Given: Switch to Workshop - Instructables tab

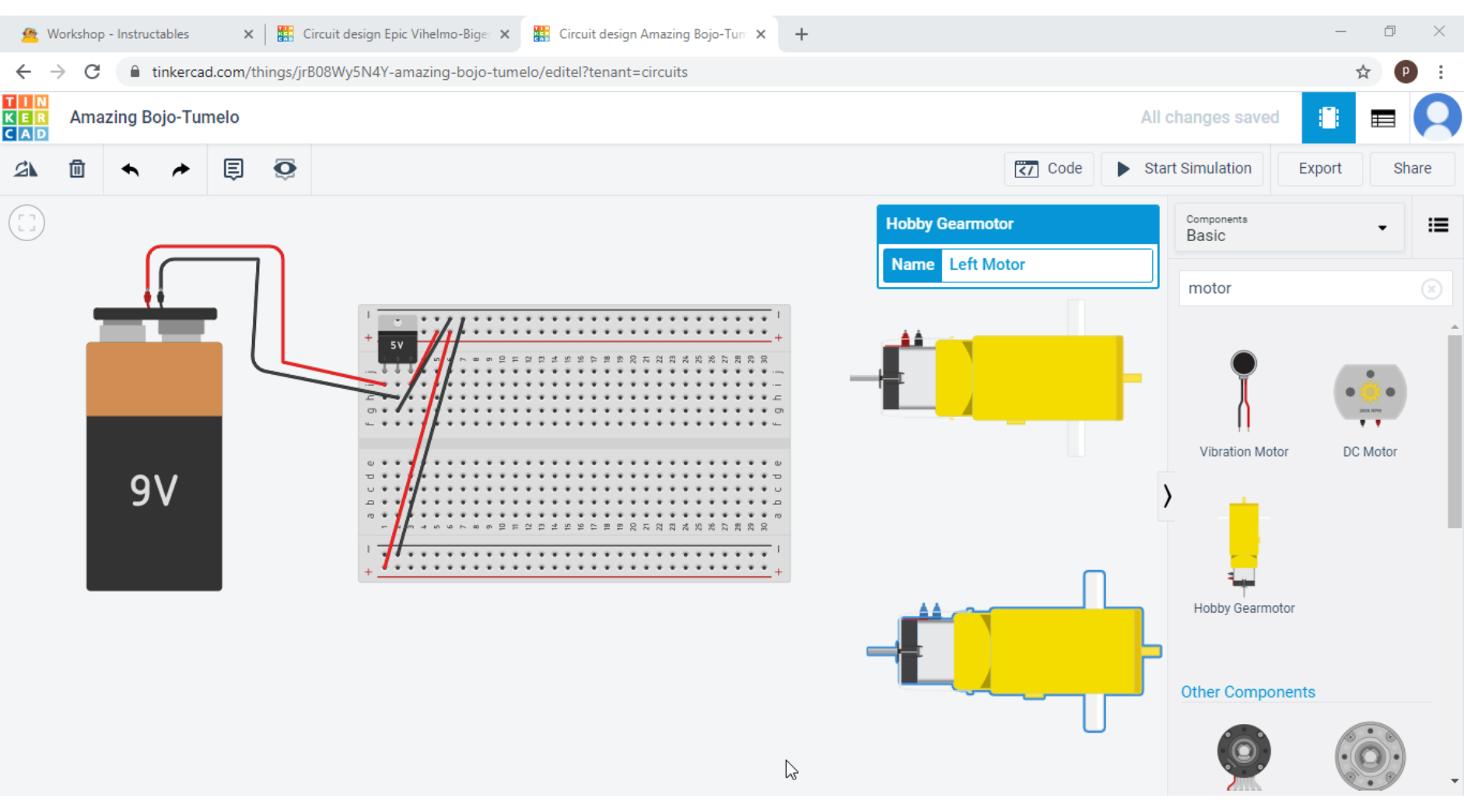Looking at the screenshot, I should click(x=117, y=34).
